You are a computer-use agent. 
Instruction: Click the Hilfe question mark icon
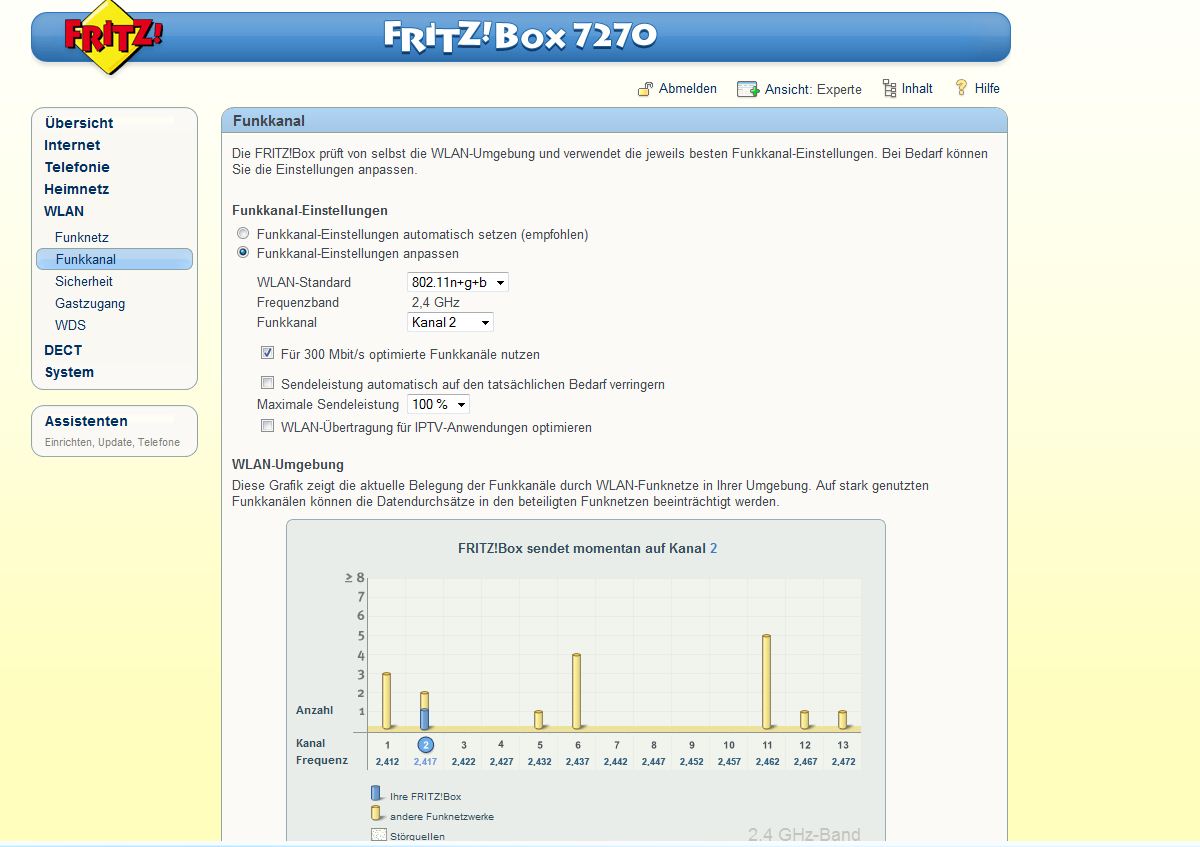pyautogui.click(x=962, y=88)
